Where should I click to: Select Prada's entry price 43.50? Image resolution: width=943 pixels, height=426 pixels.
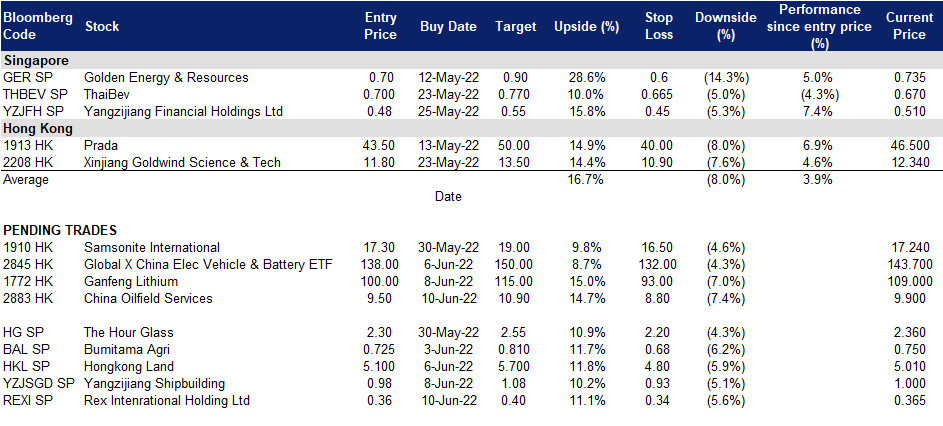[x=380, y=146]
